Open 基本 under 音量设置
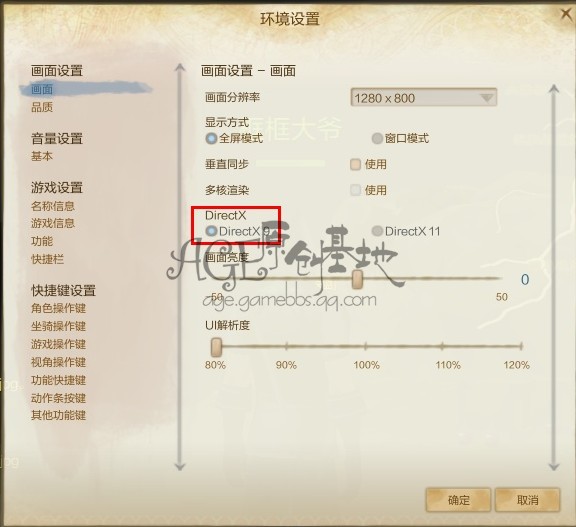Image resolution: width=576 pixels, height=527 pixels. point(42,156)
